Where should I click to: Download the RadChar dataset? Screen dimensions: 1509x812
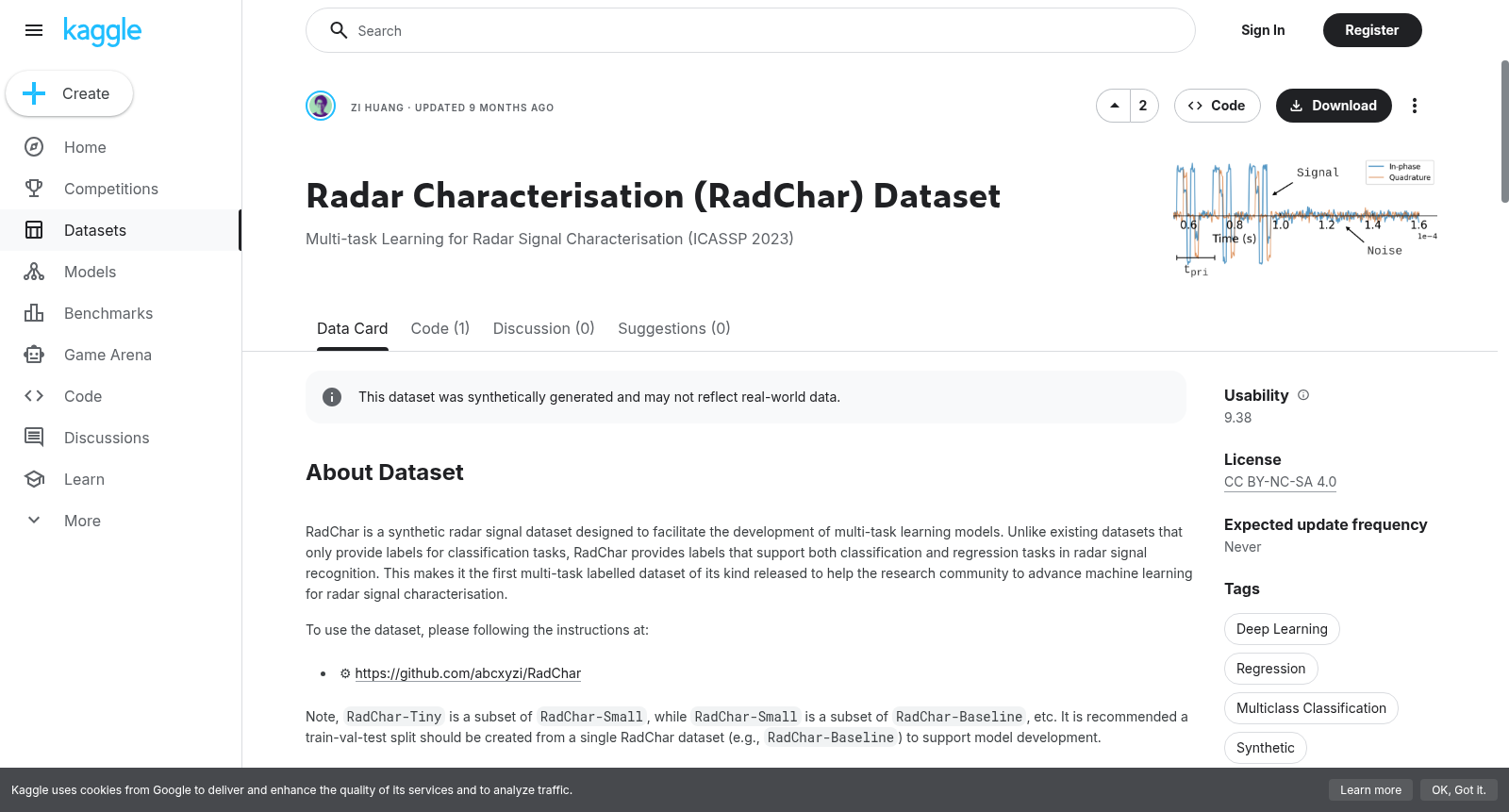(1334, 106)
